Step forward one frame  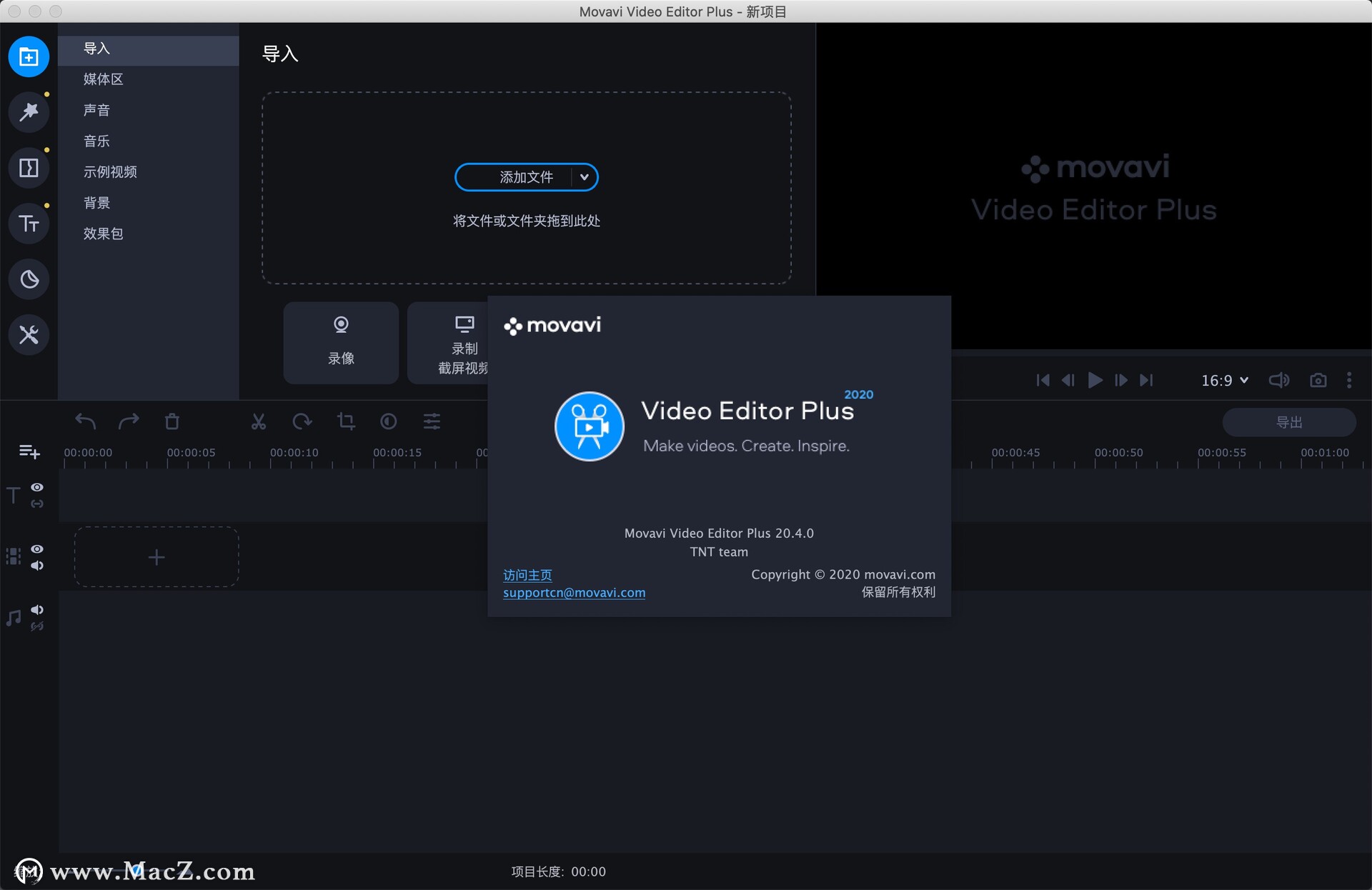click(x=1120, y=380)
